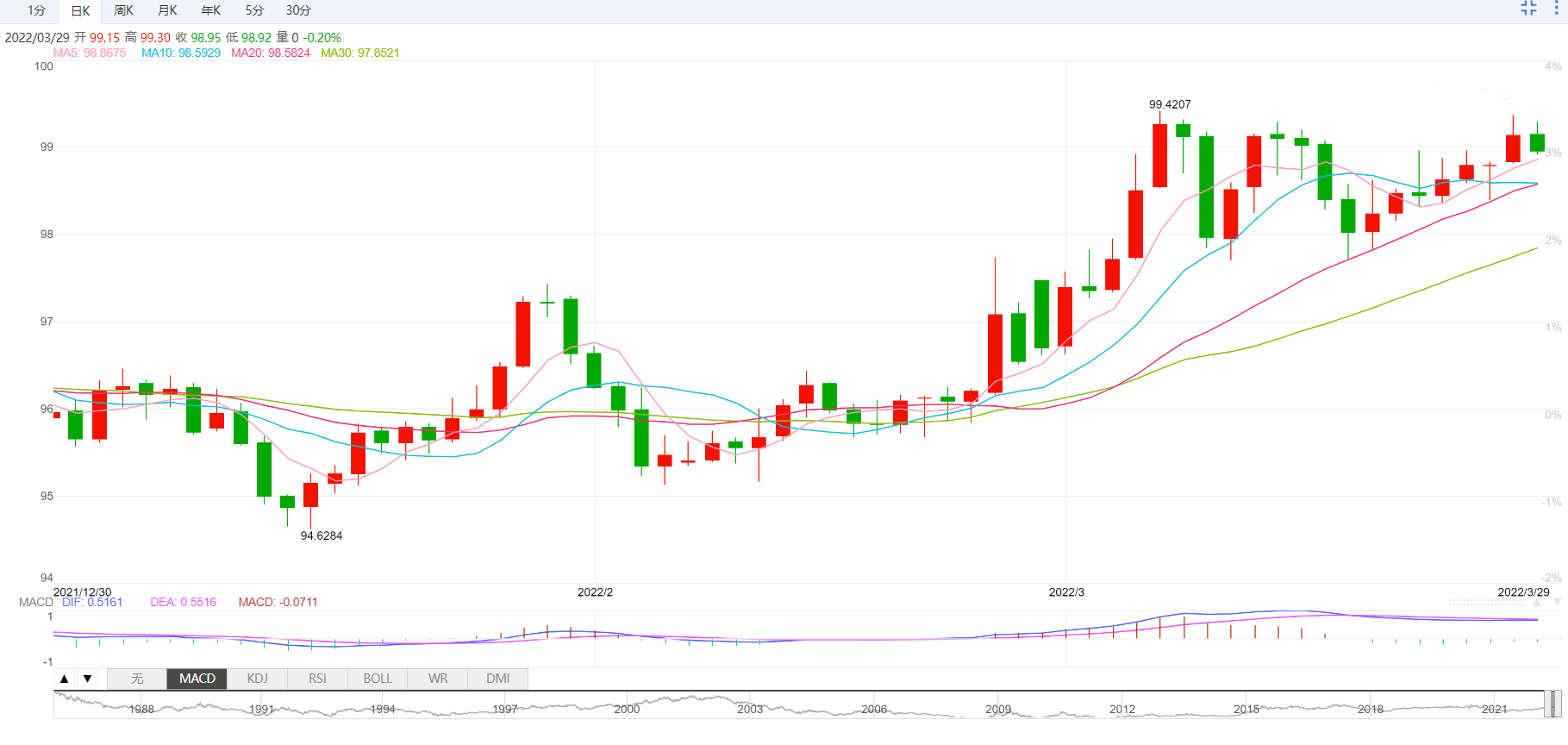Viewport: 1568px width, 745px height.
Task: Click the black down-triangle indicator panel button
Action: (87, 679)
